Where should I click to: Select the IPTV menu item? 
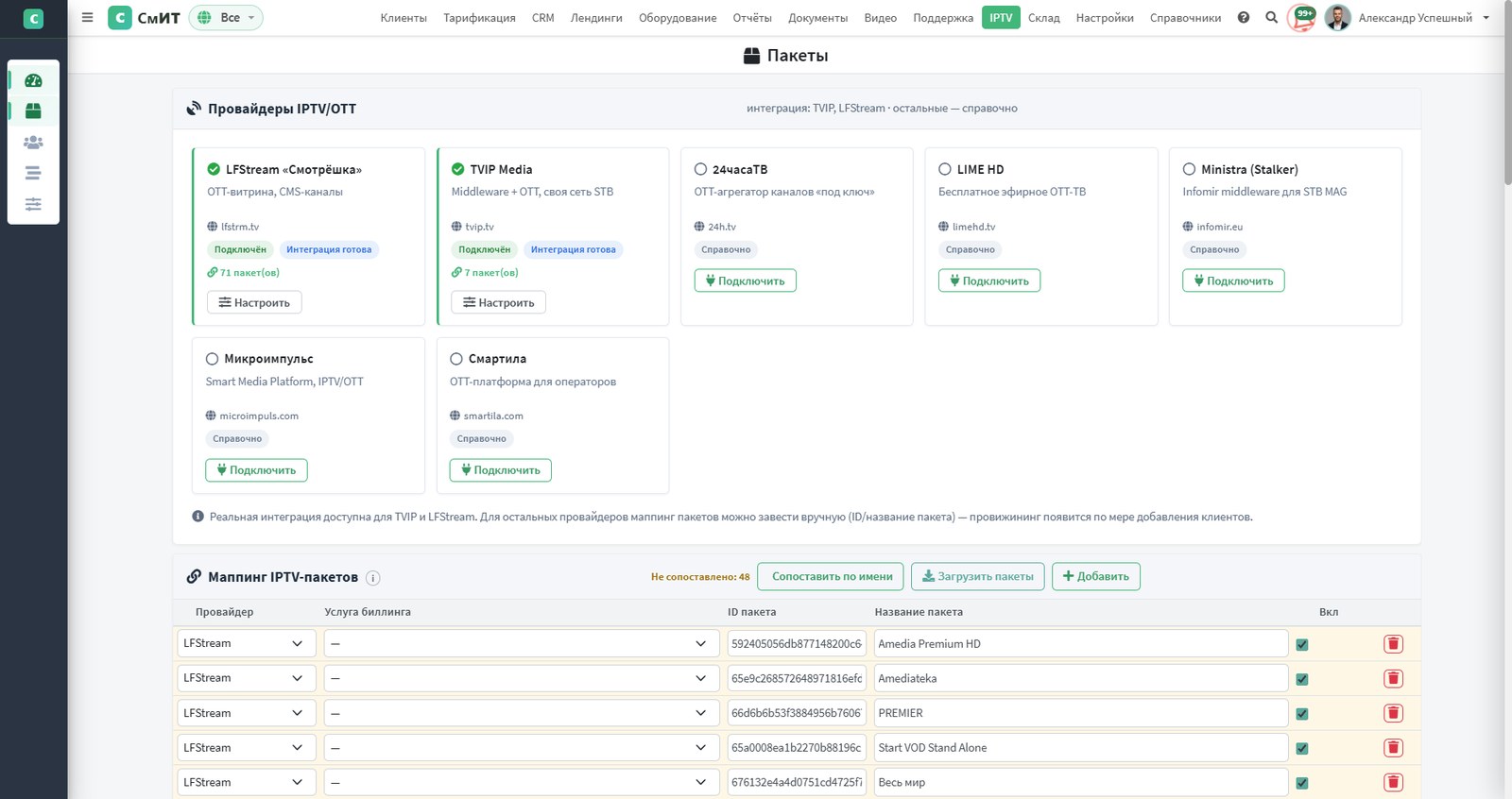click(1001, 18)
